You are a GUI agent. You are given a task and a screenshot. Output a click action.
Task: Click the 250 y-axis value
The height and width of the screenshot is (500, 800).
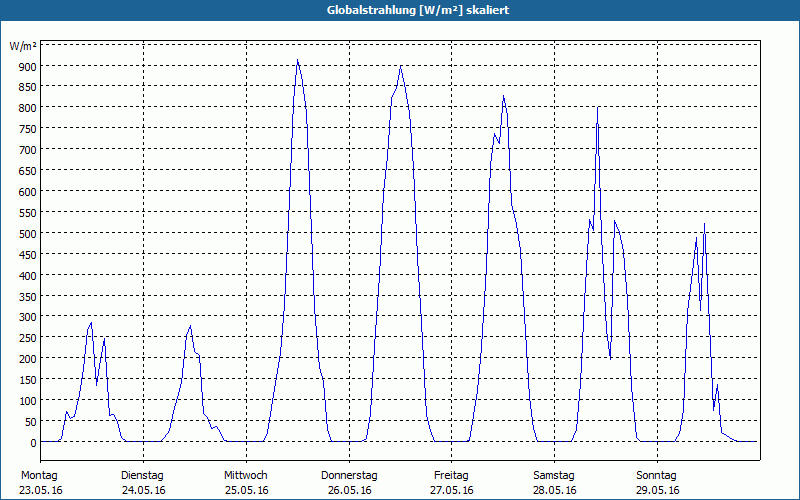pos(28,338)
